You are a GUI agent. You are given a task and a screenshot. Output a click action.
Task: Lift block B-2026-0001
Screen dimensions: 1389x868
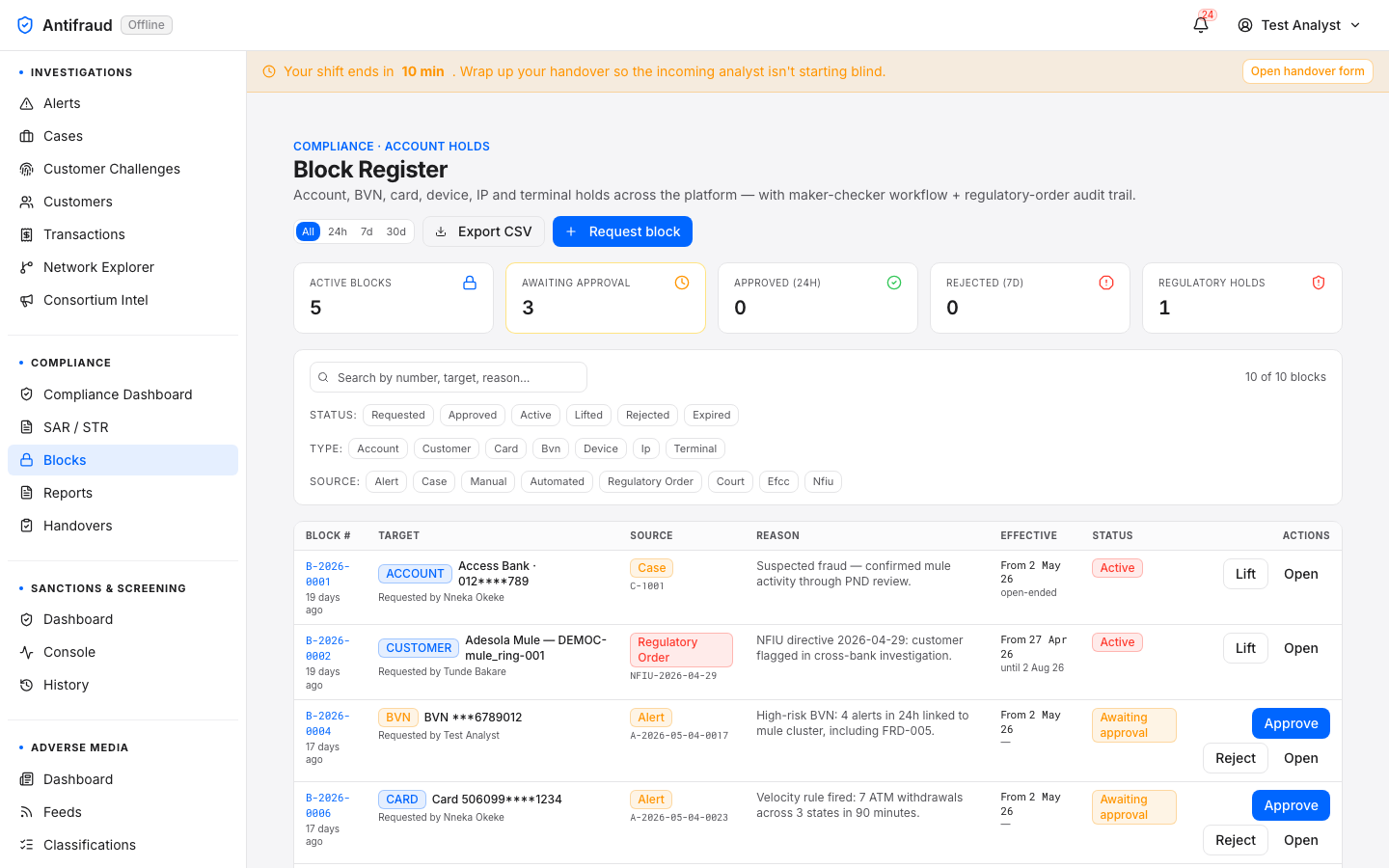pos(1245,574)
